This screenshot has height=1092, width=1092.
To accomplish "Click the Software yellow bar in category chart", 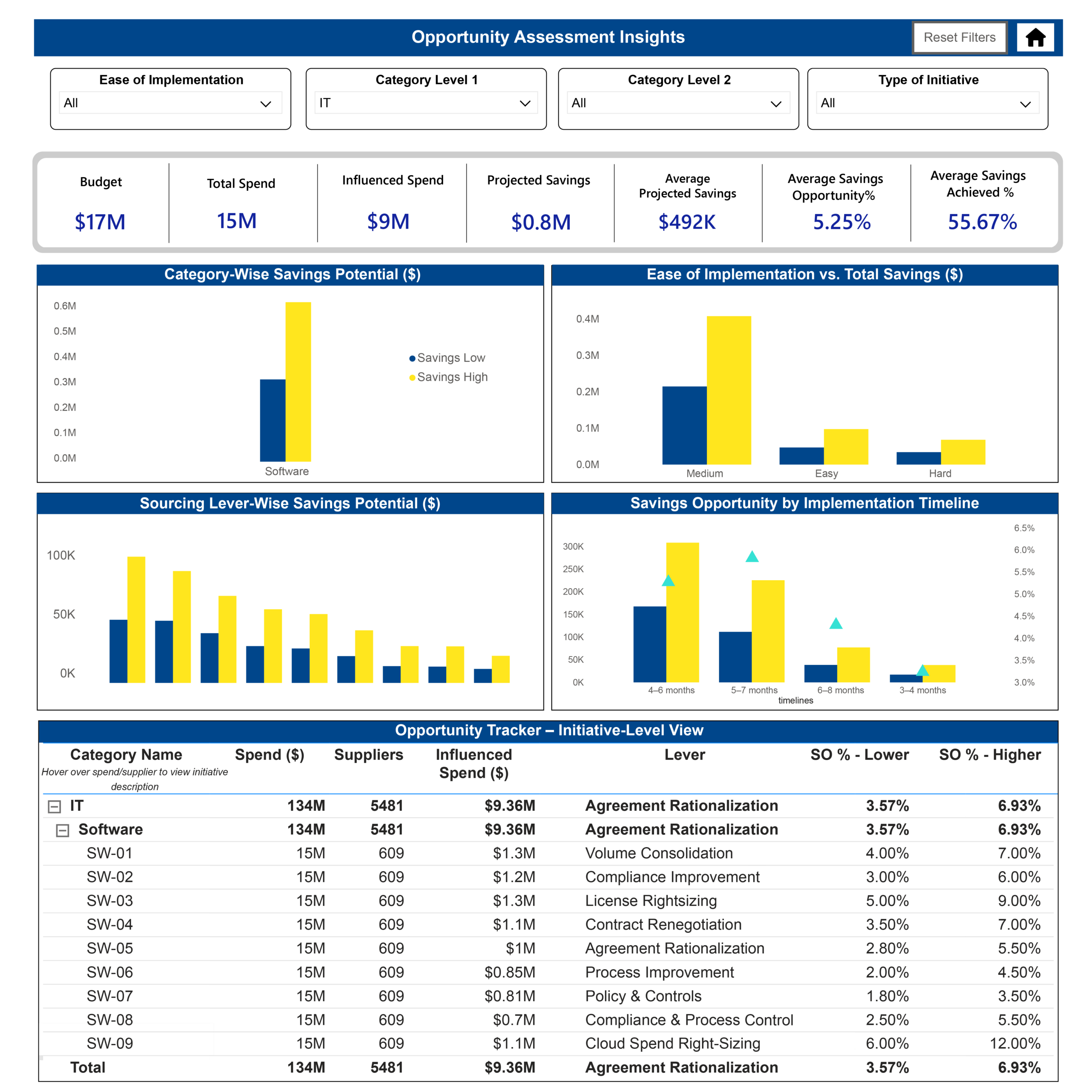I will (x=298, y=381).
